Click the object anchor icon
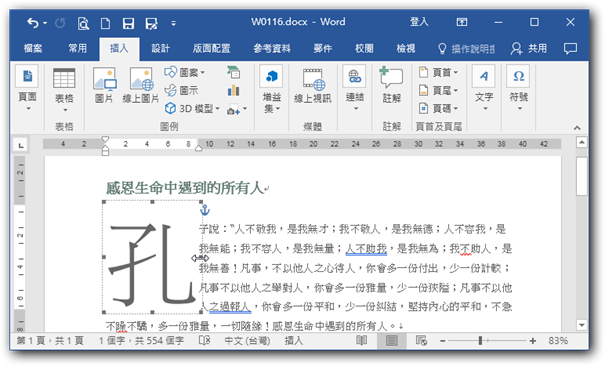 [x=204, y=210]
